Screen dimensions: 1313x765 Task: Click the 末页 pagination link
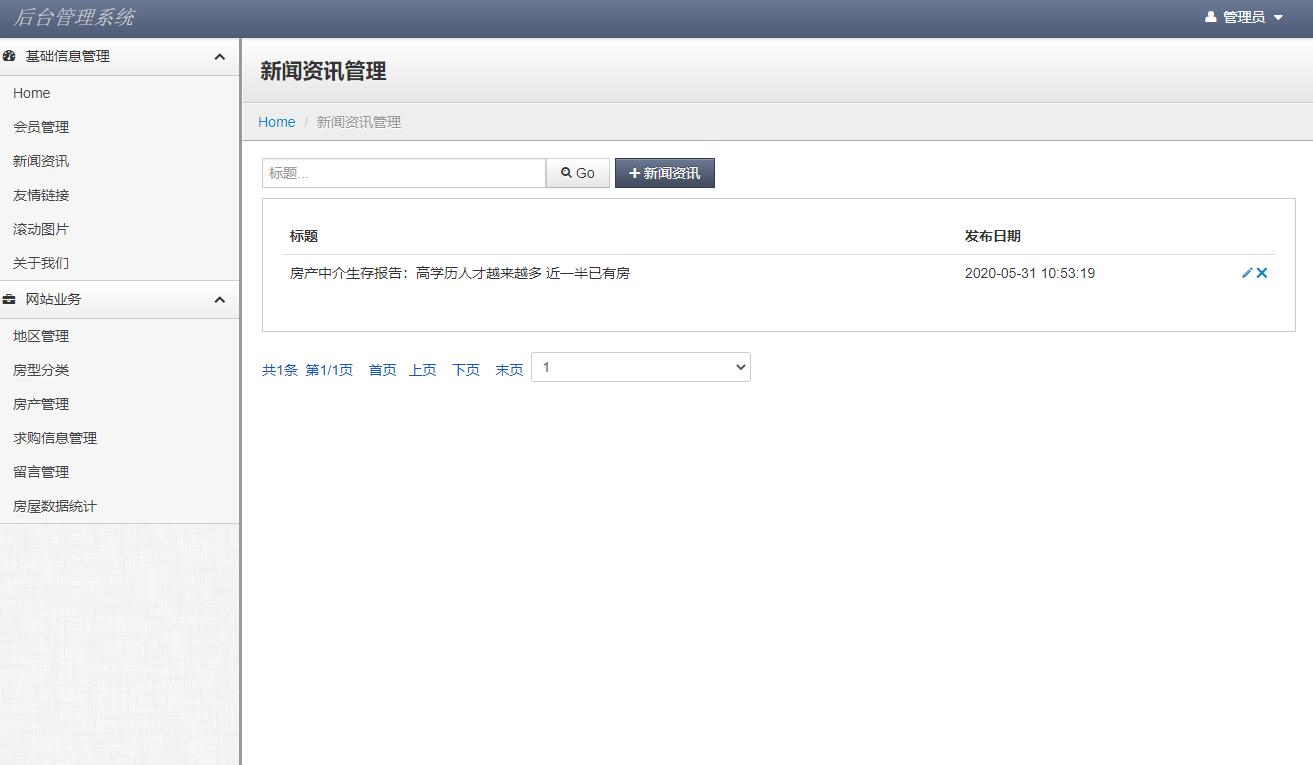(509, 369)
